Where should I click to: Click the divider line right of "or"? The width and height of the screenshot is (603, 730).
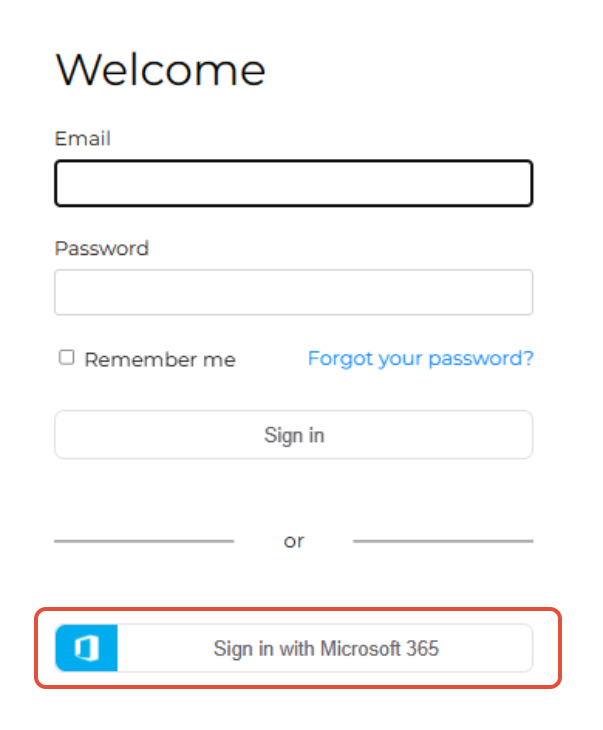click(443, 541)
